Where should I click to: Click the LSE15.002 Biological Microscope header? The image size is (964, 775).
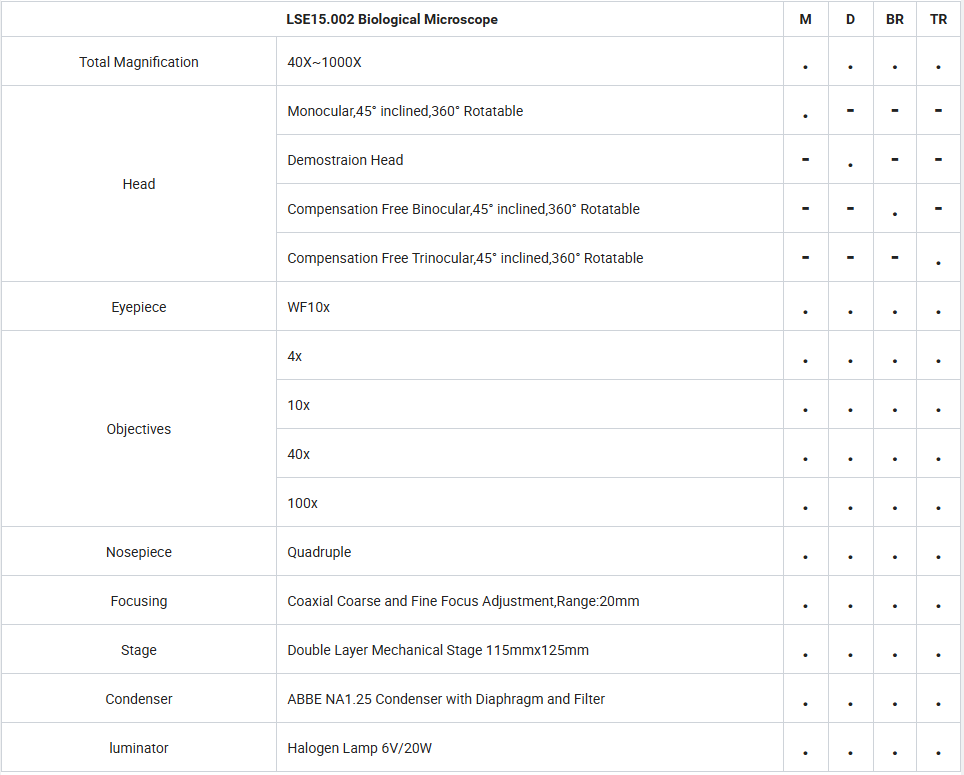pos(392,19)
